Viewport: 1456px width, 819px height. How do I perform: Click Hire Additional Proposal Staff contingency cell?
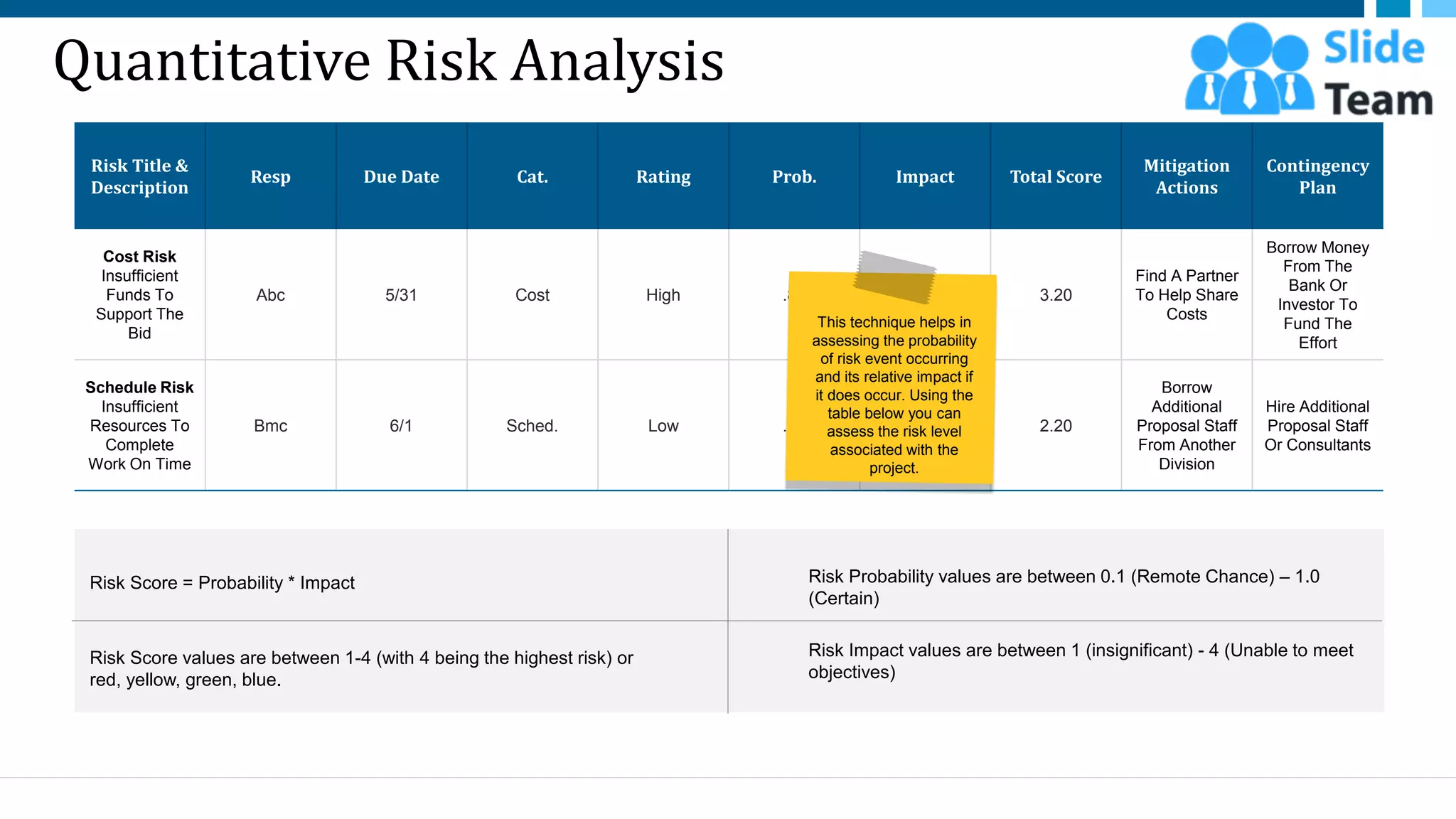[1317, 425]
